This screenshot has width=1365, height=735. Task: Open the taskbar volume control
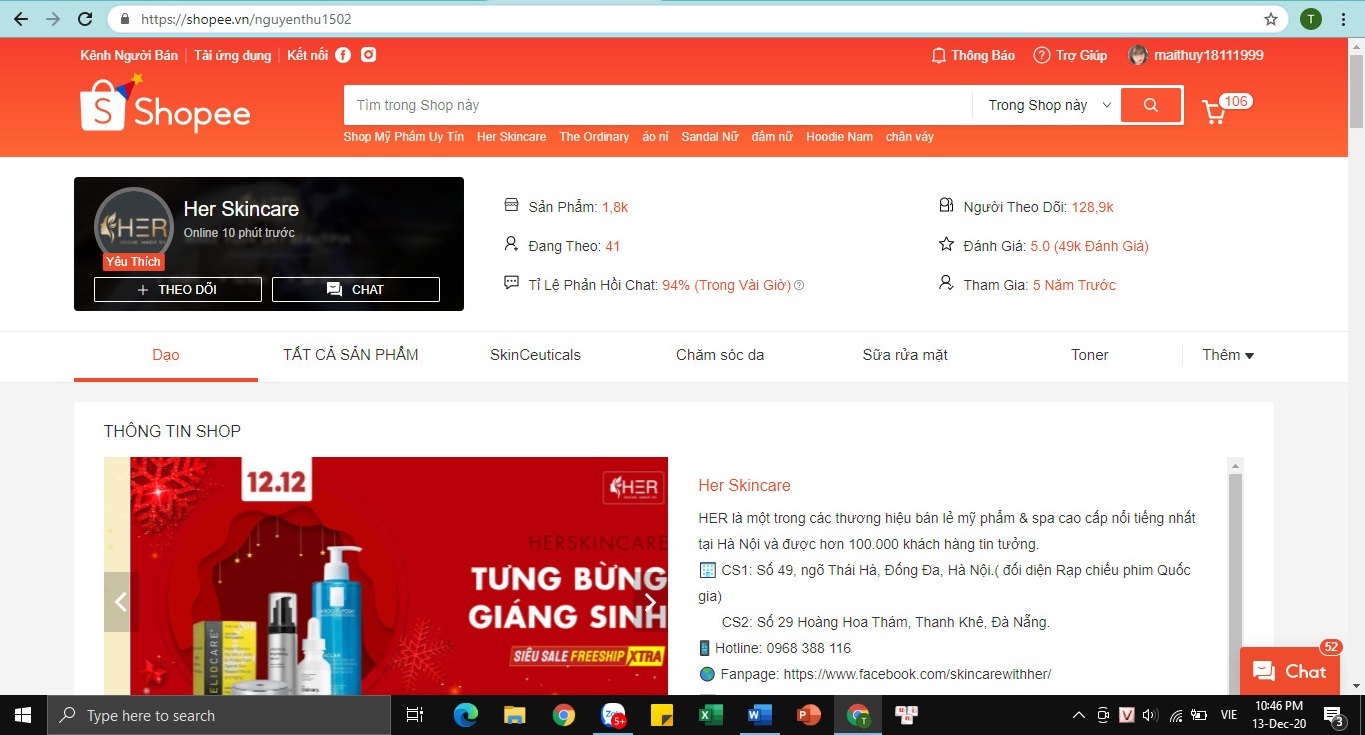pyautogui.click(x=1150, y=715)
